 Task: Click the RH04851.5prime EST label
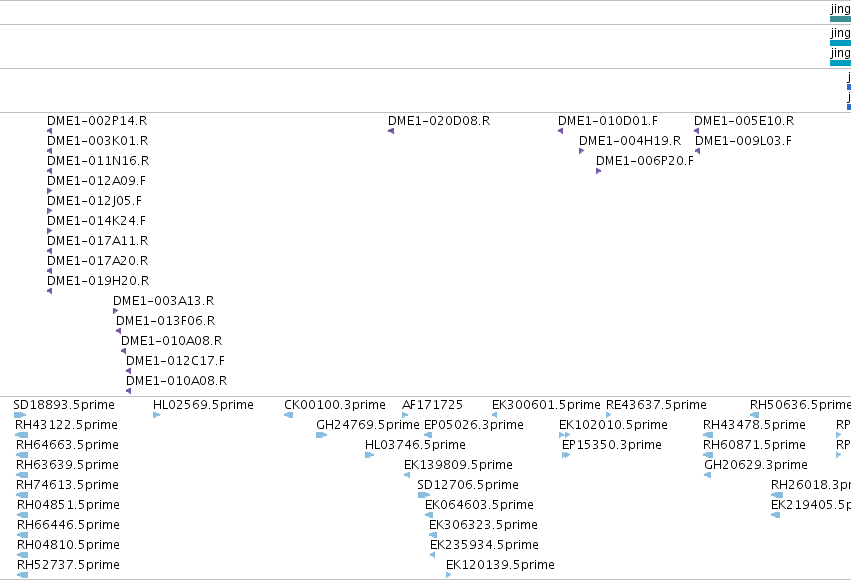[x=68, y=505]
